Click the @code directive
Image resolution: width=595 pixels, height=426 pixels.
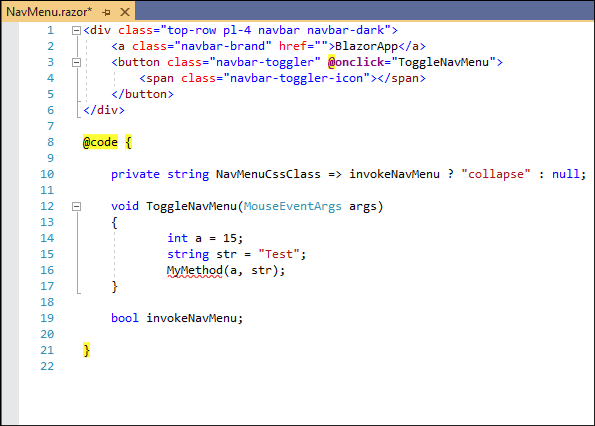(x=100, y=142)
